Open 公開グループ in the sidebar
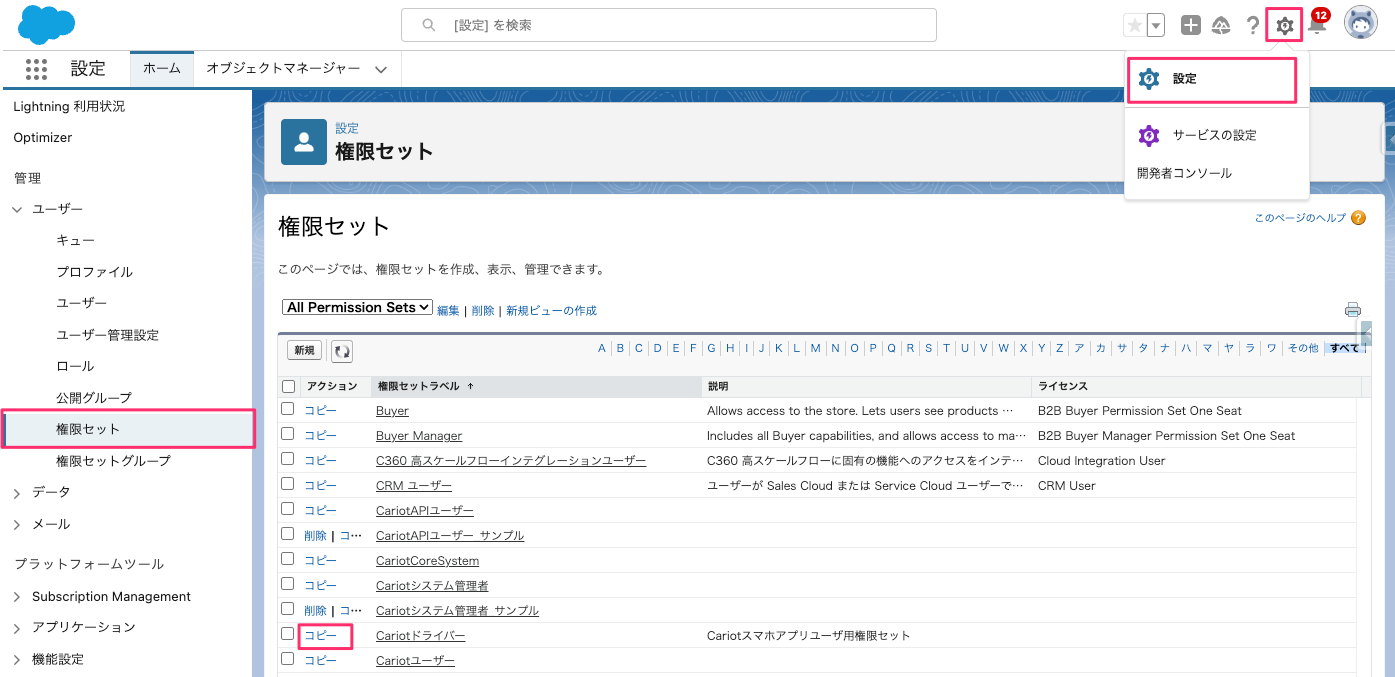Image resolution: width=1395 pixels, height=677 pixels. (x=94, y=398)
